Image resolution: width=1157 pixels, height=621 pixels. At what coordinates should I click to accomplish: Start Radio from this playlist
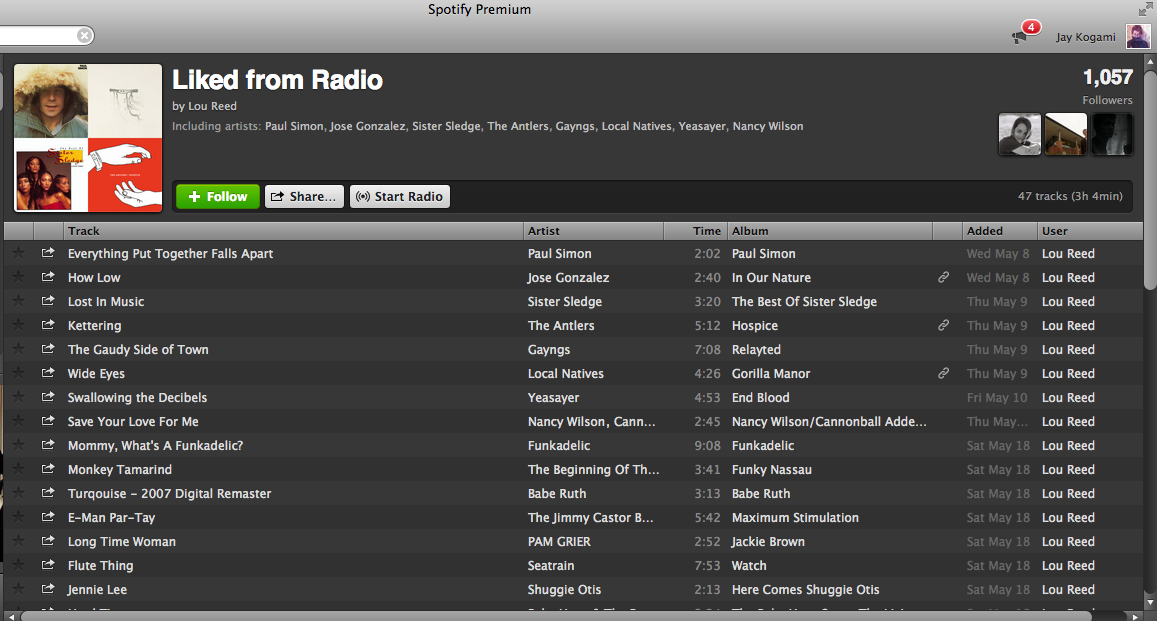(400, 196)
